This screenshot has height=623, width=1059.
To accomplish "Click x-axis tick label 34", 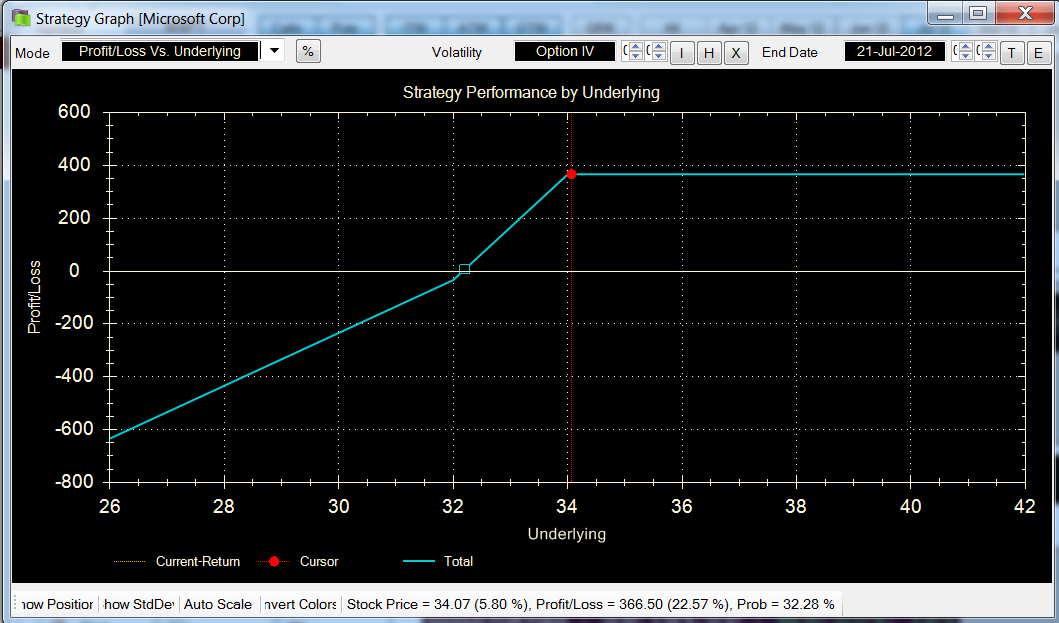I will pos(567,506).
